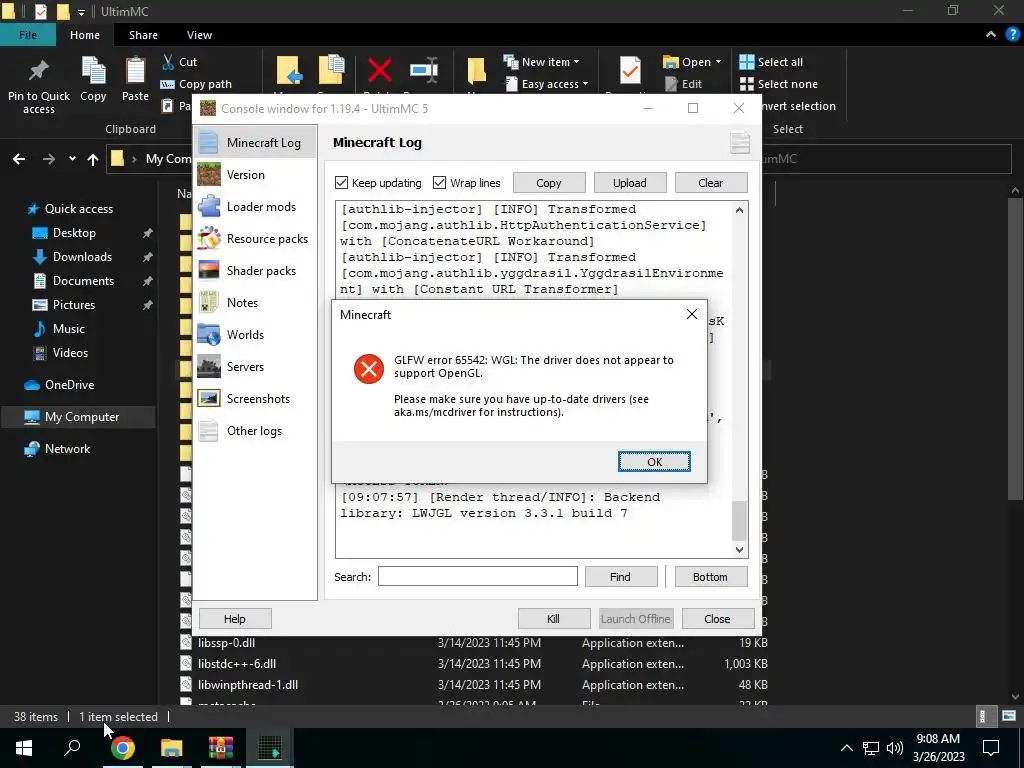Select Downloads in navigation pane
Screen dimensions: 1024x768
(82, 257)
